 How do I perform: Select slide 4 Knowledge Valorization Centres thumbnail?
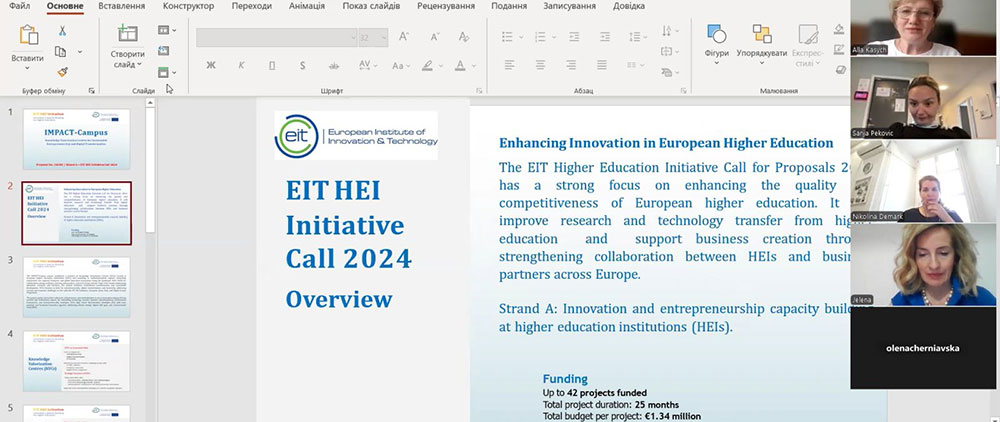click(77, 361)
